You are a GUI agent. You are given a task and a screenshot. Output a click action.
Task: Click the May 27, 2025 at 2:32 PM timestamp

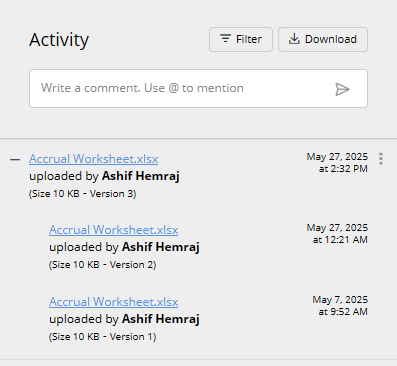point(337,163)
